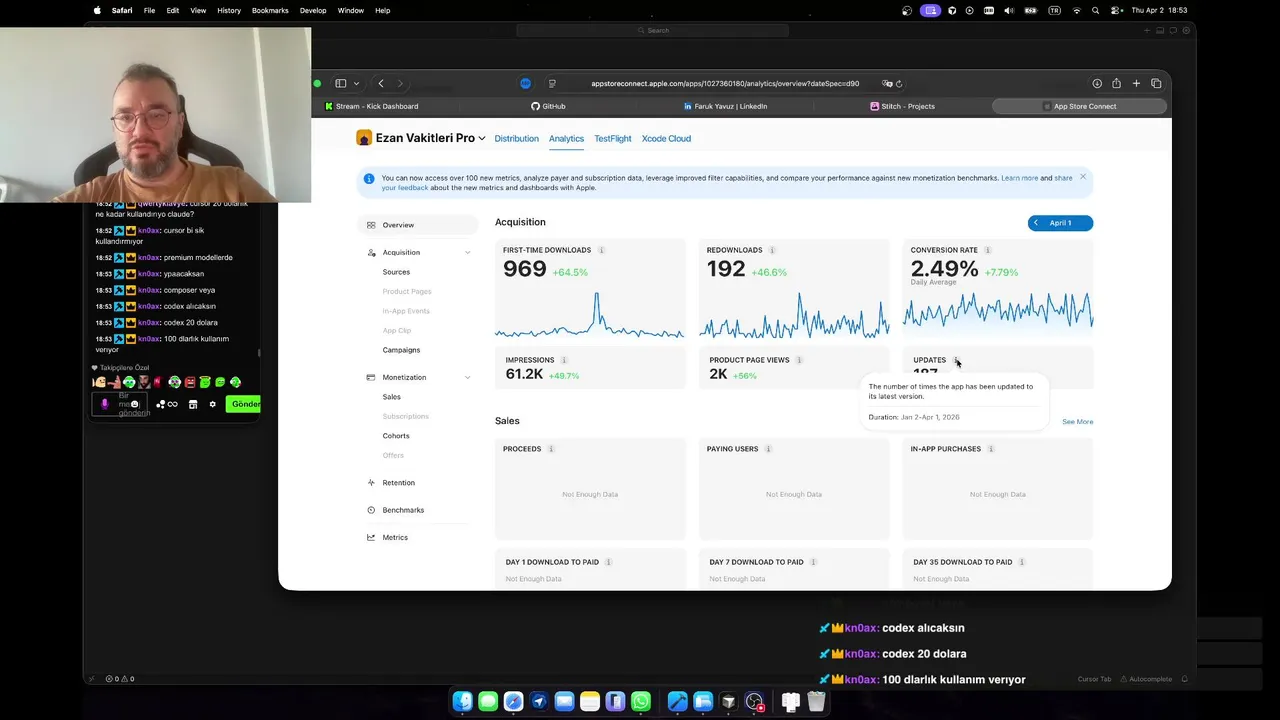Collapse the Monetization sidebar section
The image size is (1280, 720).
tap(467, 378)
